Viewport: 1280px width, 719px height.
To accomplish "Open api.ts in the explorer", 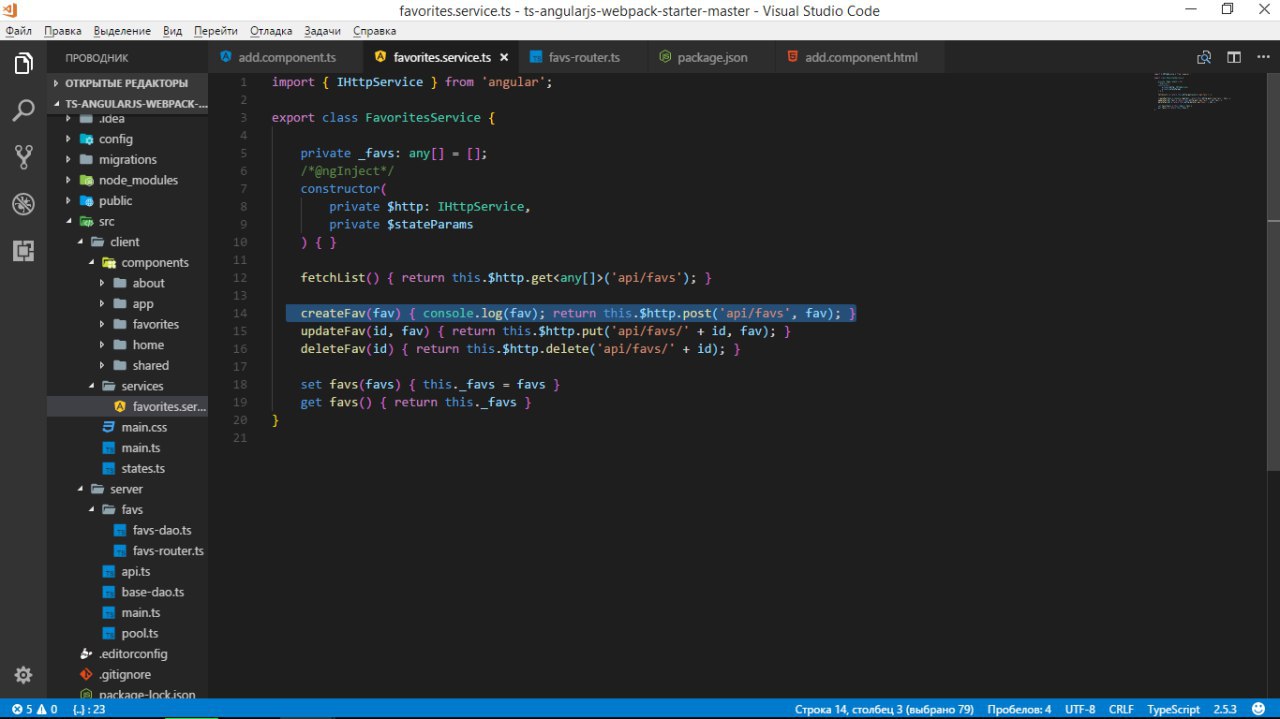I will coord(128,571).
